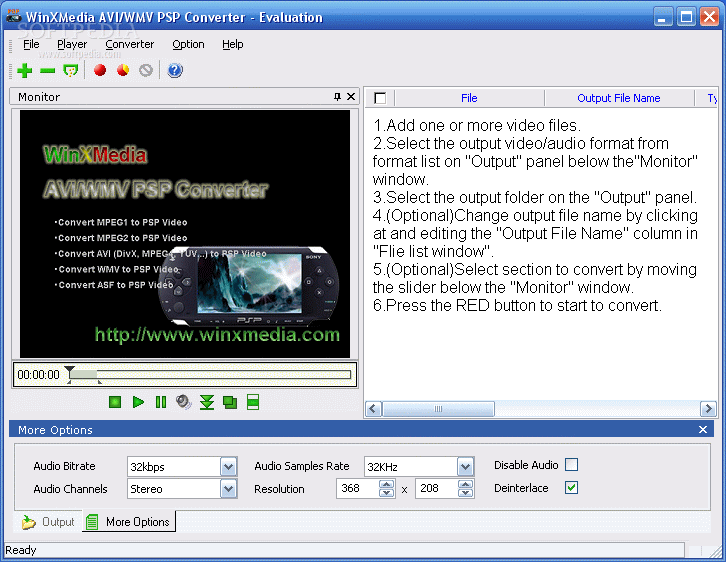Close the More Options panel
This screenshot has height=562, width=726.
(702, 430)
